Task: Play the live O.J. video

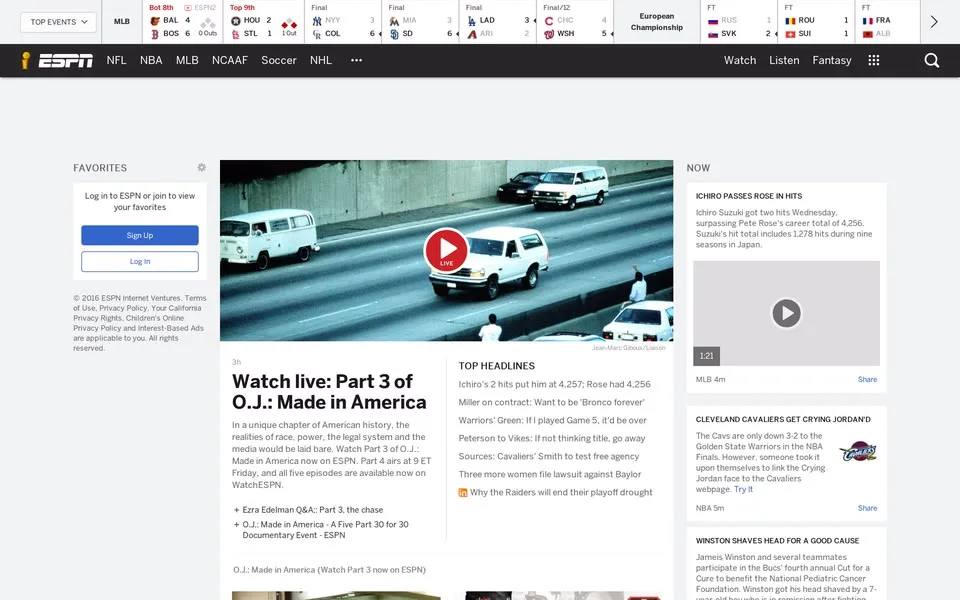Action: click(446, 250)
